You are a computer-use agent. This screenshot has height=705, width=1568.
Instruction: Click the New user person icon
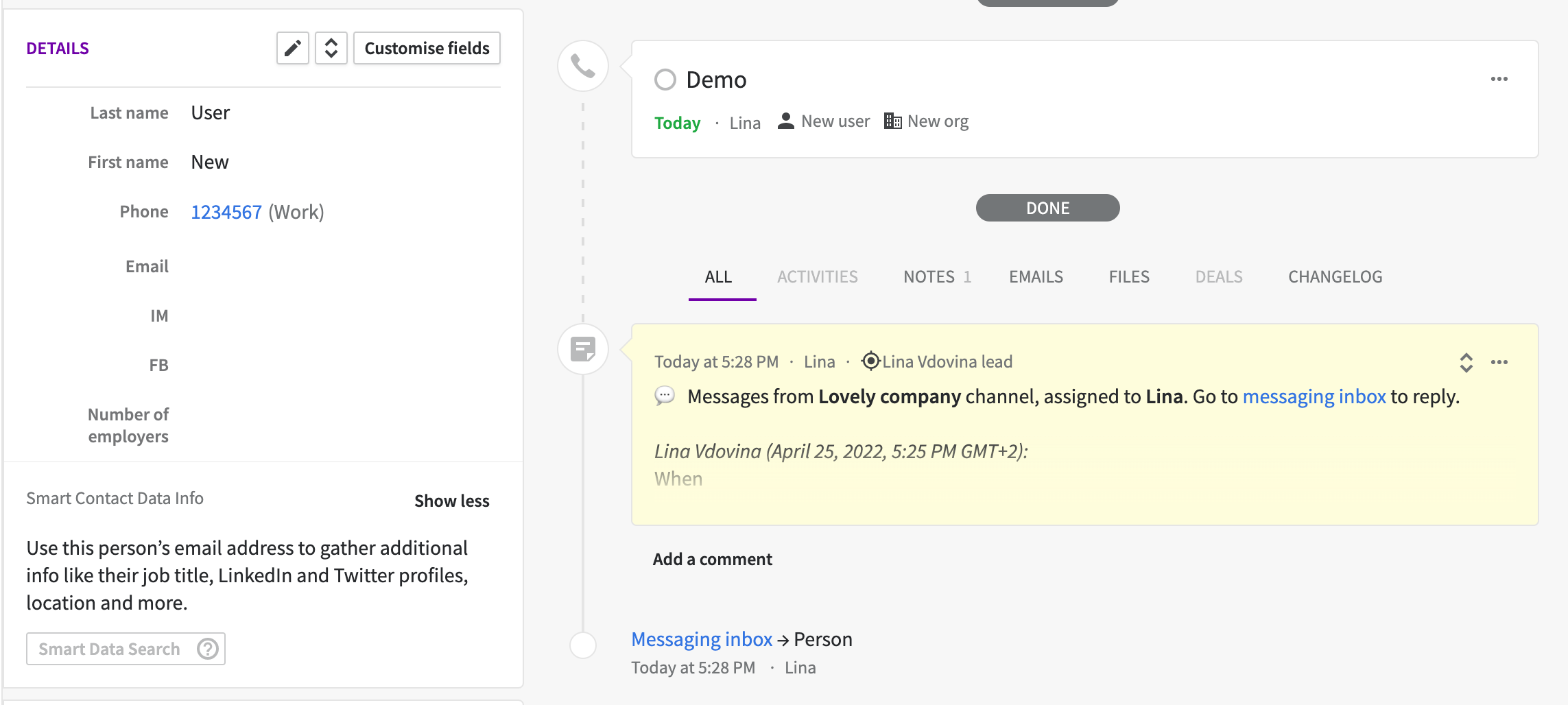[x=785, y=120]
